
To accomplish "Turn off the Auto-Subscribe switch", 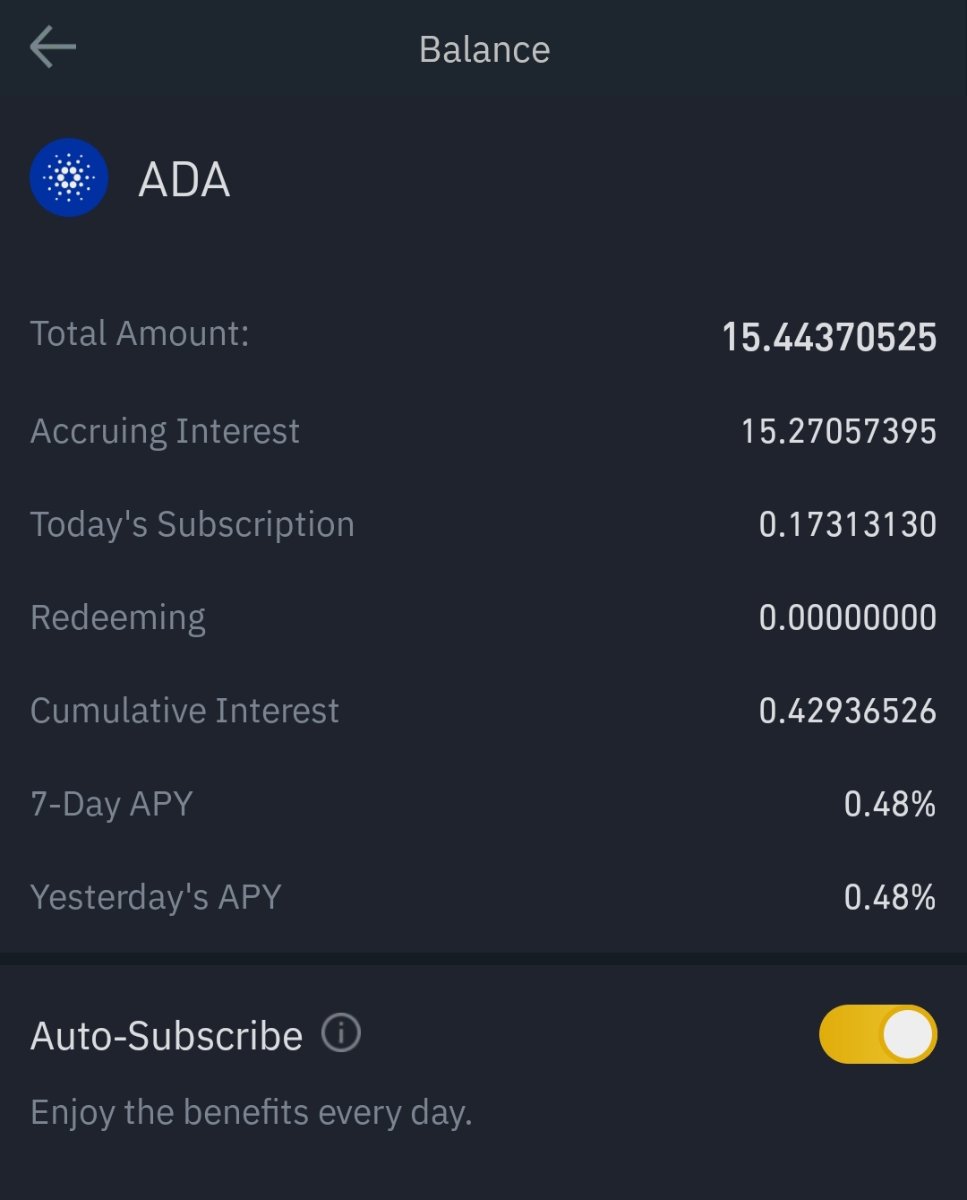I will 877,1034.
